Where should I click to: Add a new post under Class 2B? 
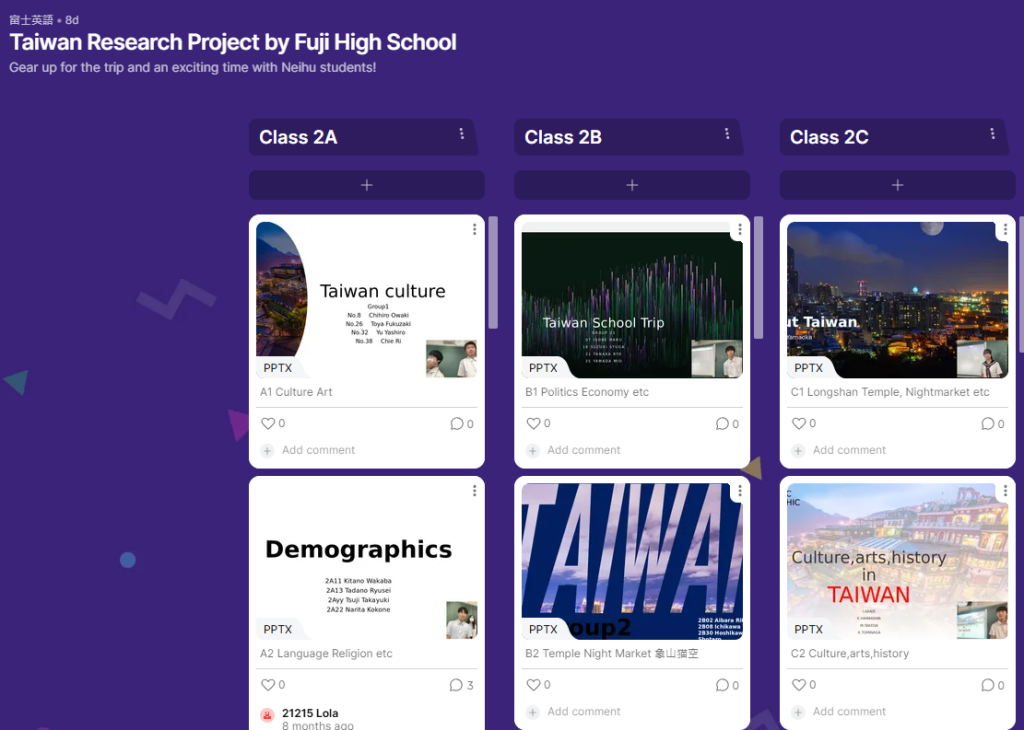tap(632, 185)
